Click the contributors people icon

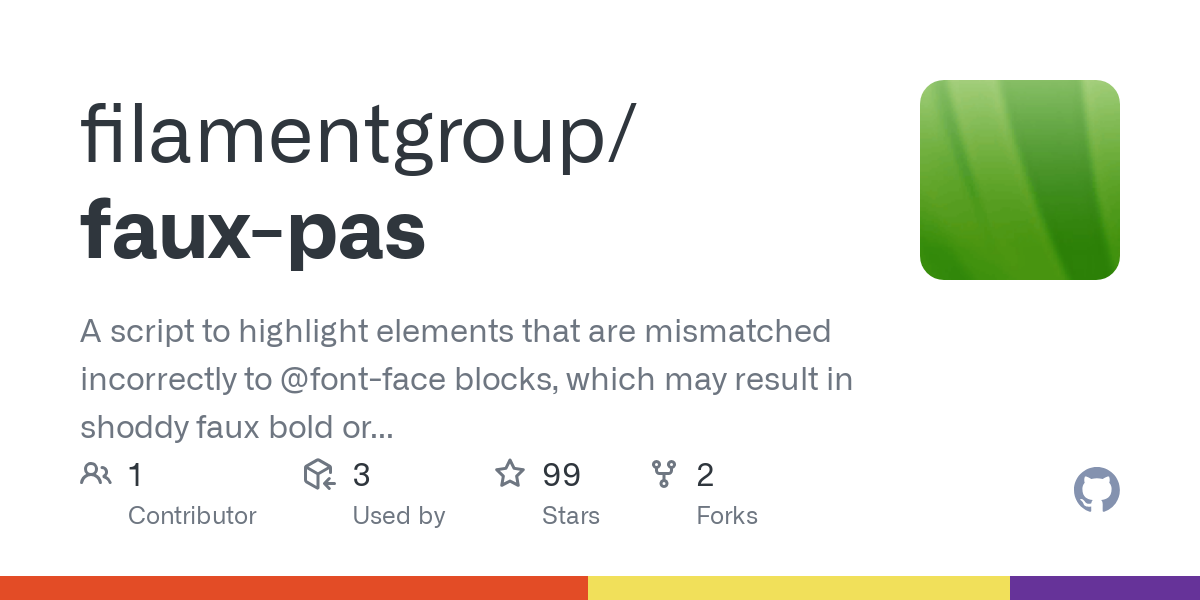pyautogui.click(x=96, y=474)
